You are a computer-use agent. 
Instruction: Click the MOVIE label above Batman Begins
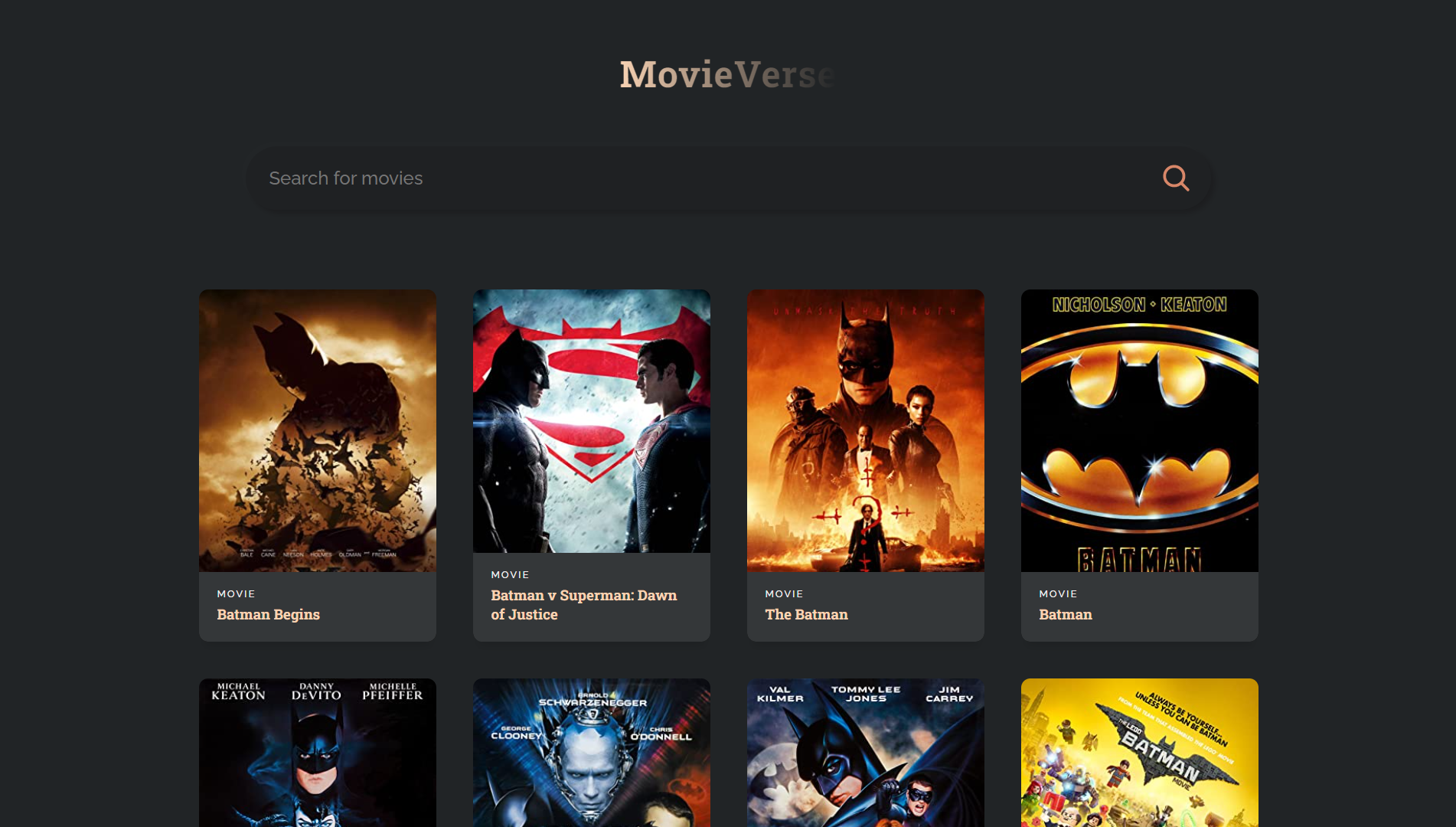tap(236, 593)
